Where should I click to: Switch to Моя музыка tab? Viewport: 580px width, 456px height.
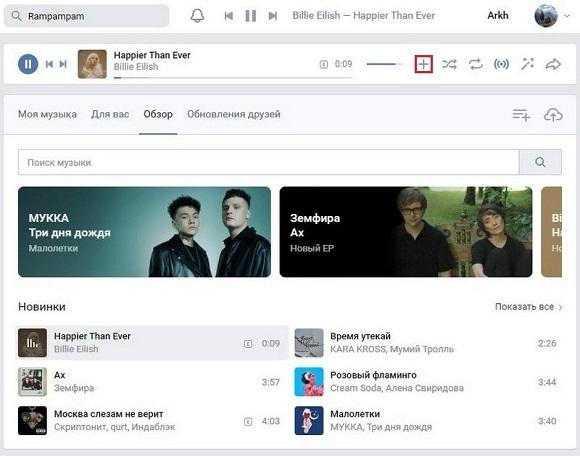47,114
